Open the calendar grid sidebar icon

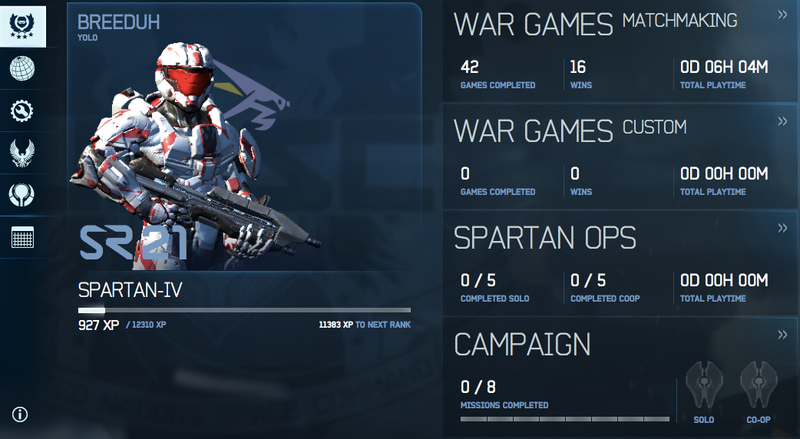tap(22, 237)
